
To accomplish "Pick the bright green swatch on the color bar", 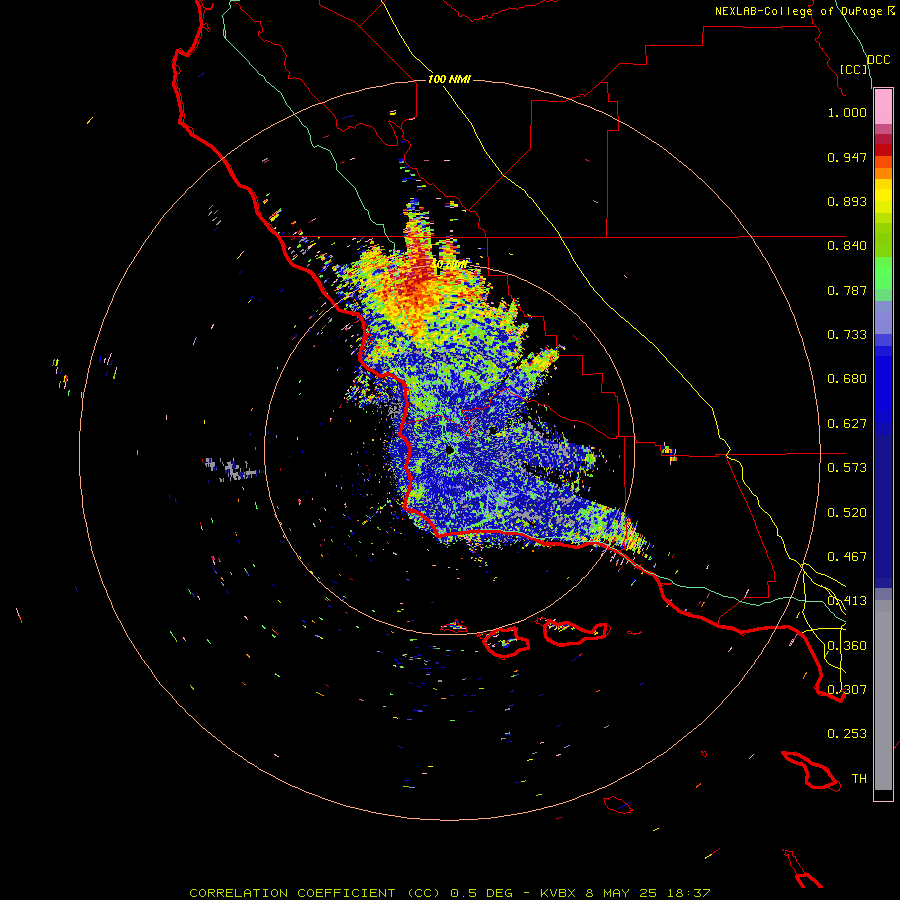I will click(883, 273).
